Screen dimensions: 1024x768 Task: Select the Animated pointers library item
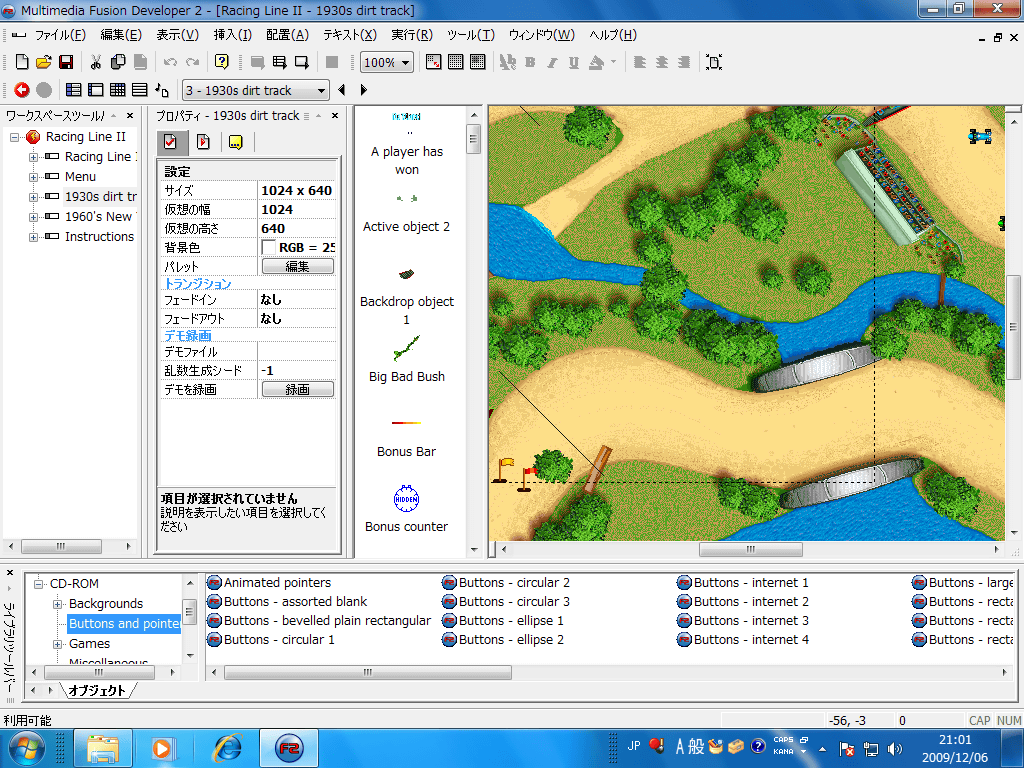pyautogui.click(x=269, y=583)
